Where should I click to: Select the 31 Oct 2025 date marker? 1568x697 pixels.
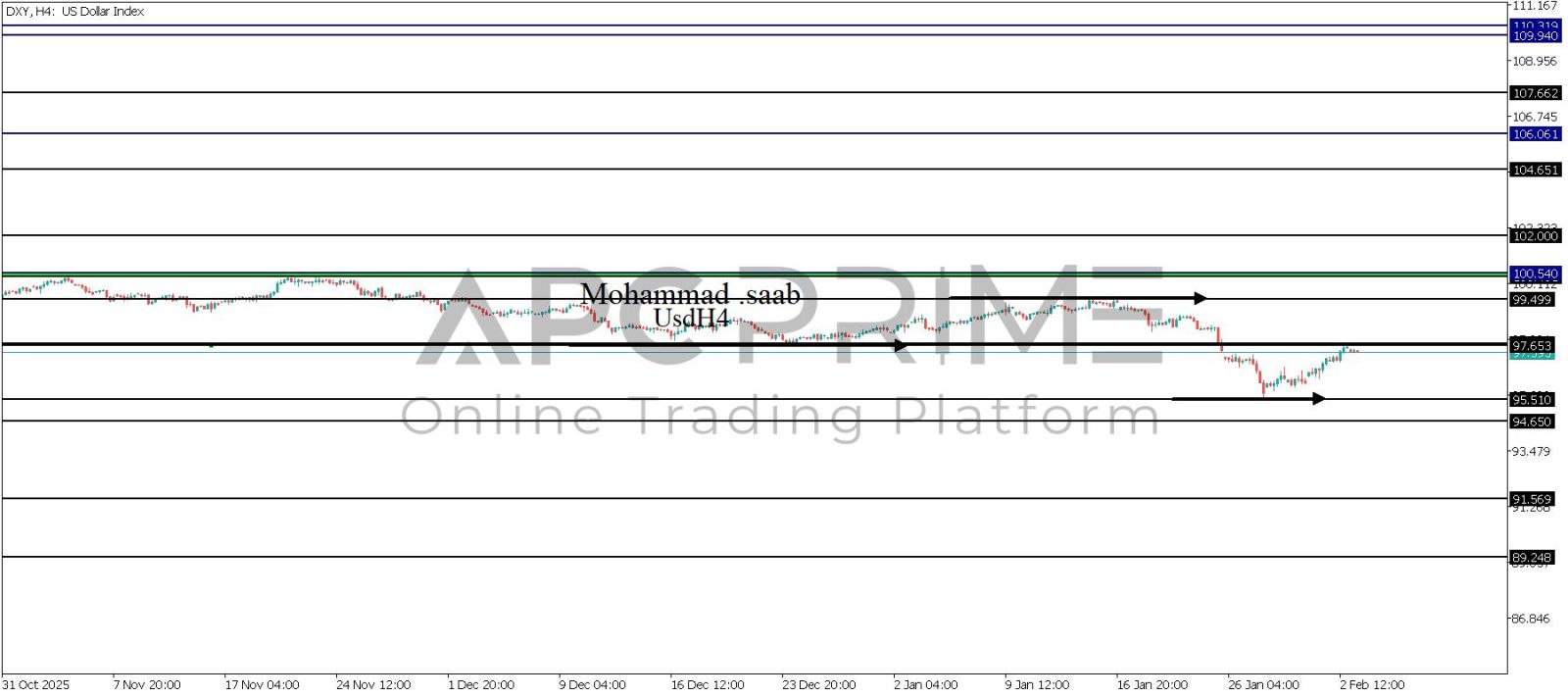pyautogui.click(x=36, y=684)
